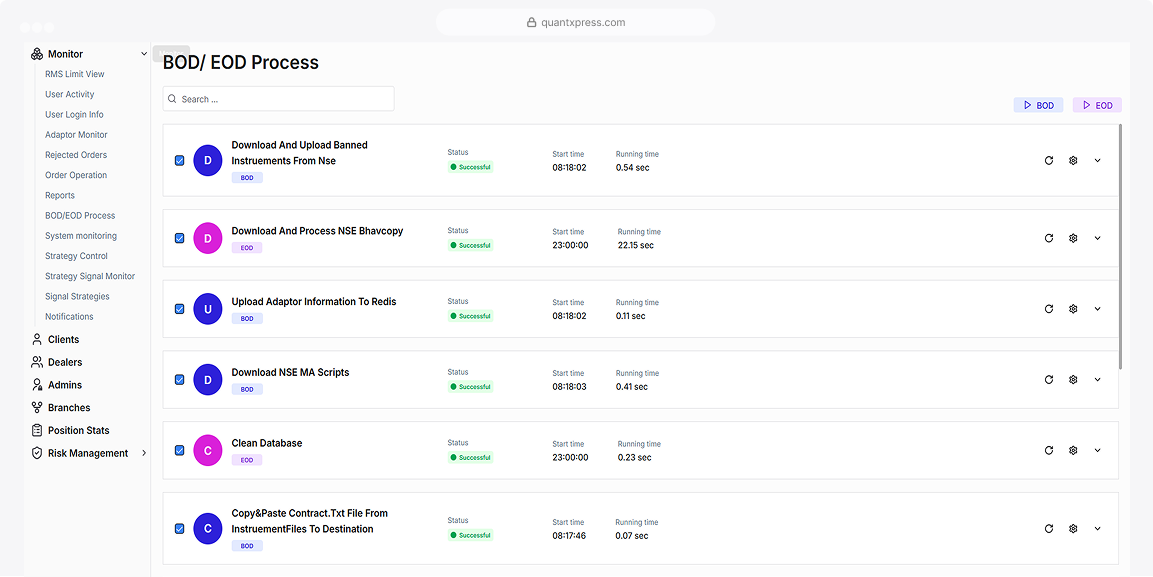Screen dimensions: 1153x577
Task: Click the Search input field
Action: [279, 98]
